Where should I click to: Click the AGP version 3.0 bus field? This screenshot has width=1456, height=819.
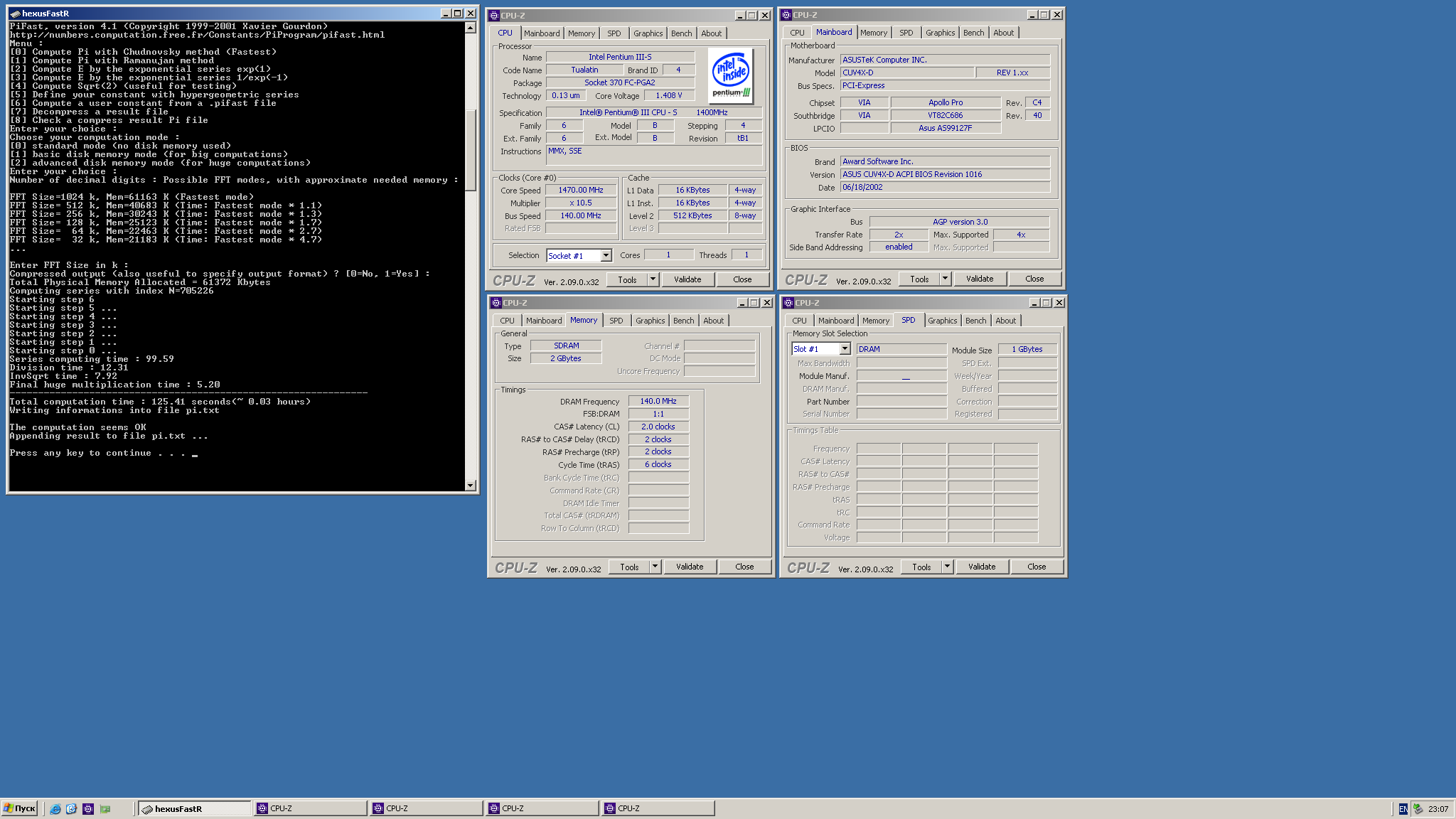[960, 222]
